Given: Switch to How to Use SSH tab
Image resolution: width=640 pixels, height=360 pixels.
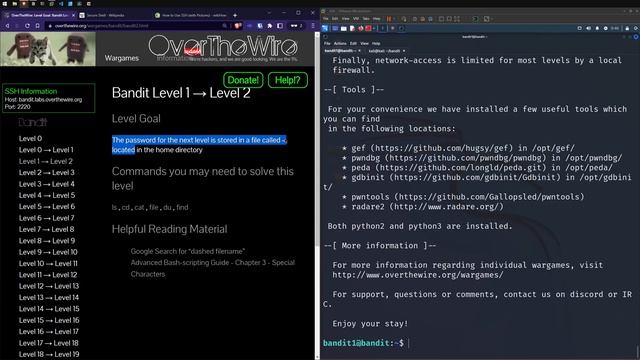Looking at the screenshot, I should (x=192, y=15).
